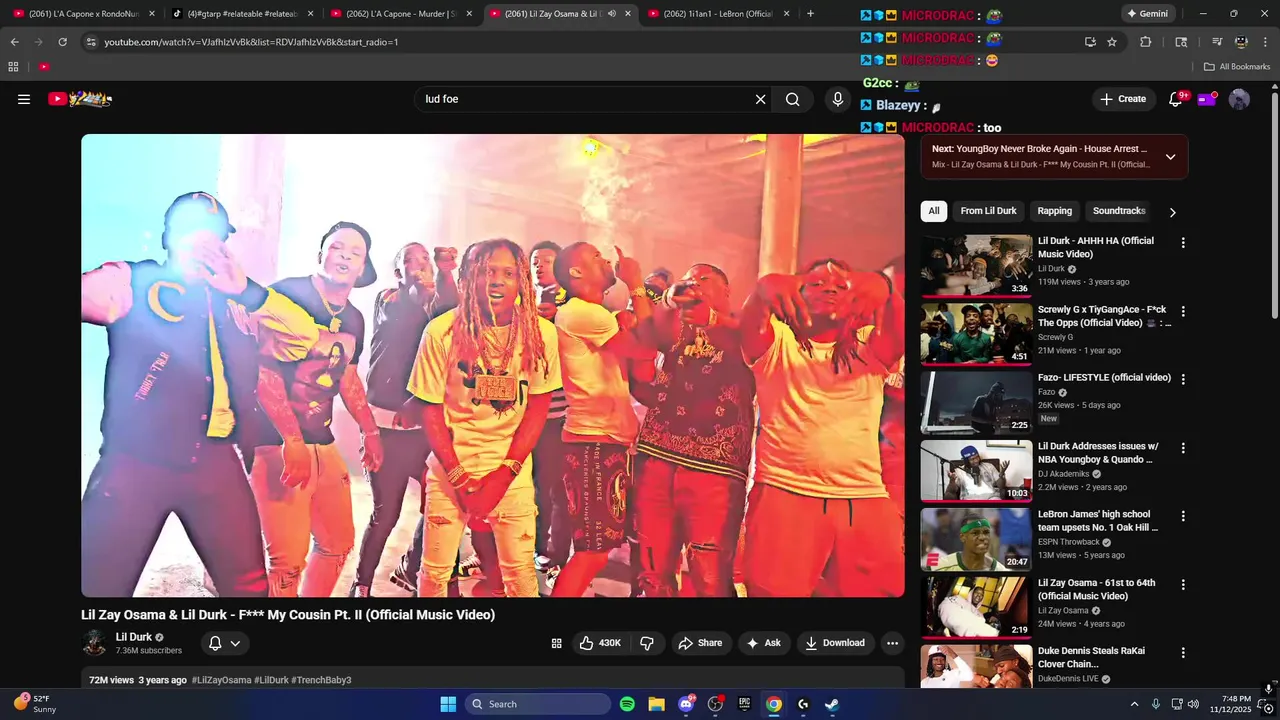Open options for Lil Durk Addresses issues video
This screenshot has width=1280, height=720.
tap(1183, 448)
